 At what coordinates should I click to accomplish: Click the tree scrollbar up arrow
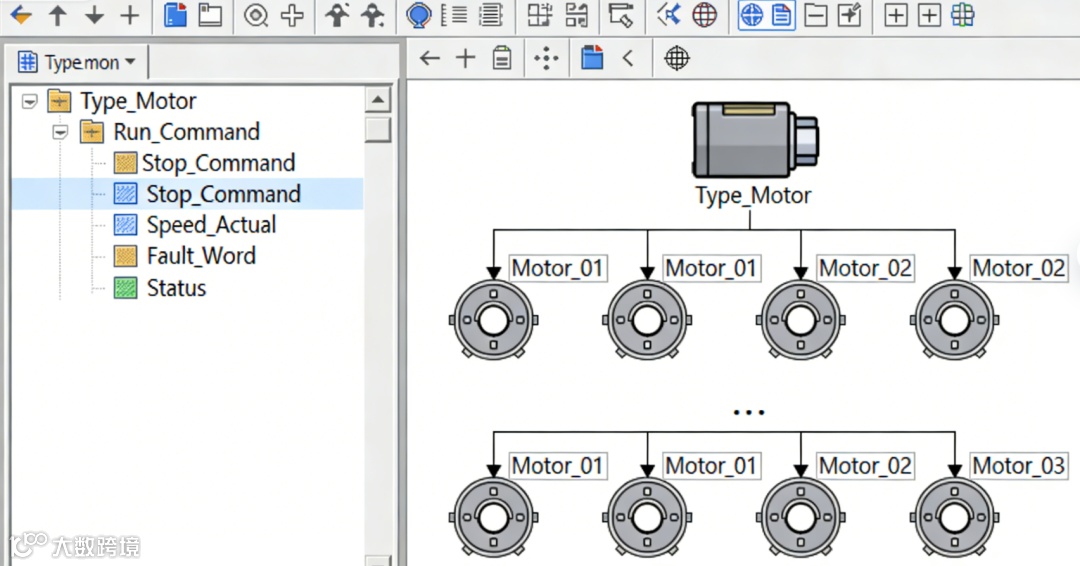377,101
